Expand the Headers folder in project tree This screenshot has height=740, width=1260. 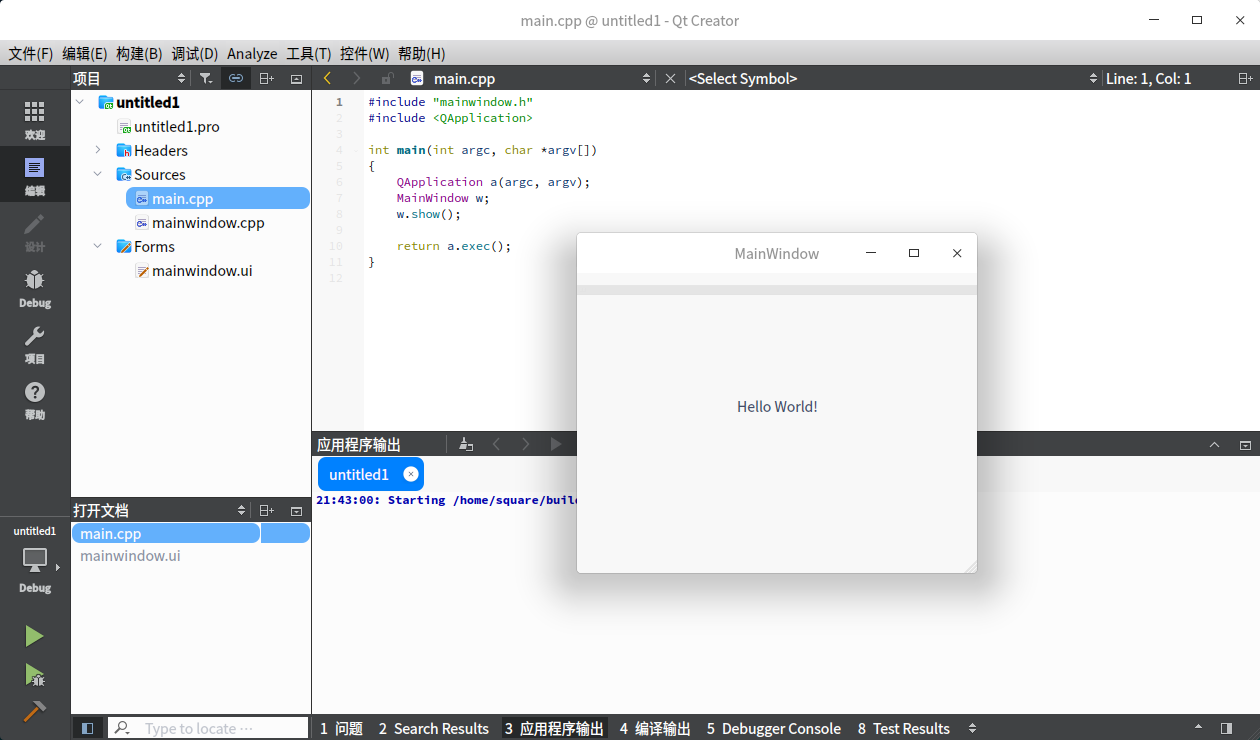coord(98,150)
